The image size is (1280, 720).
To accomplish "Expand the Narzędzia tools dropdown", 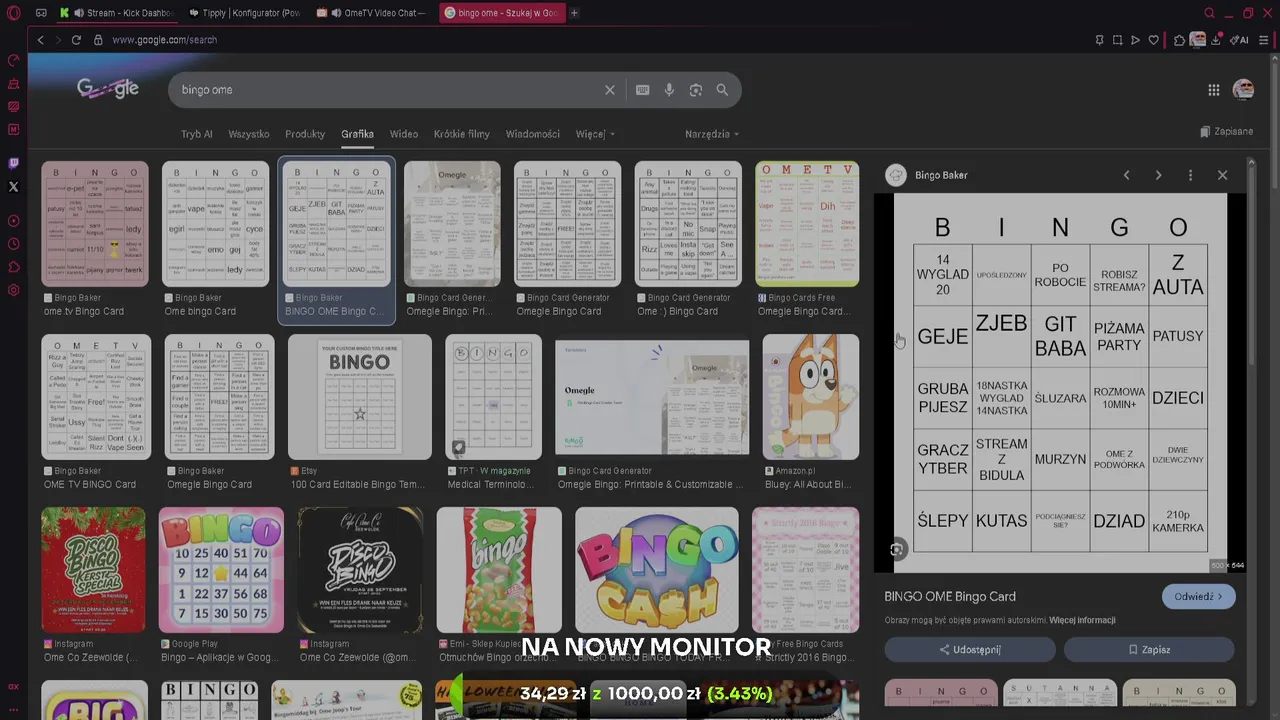I will (x=712, y=134).
